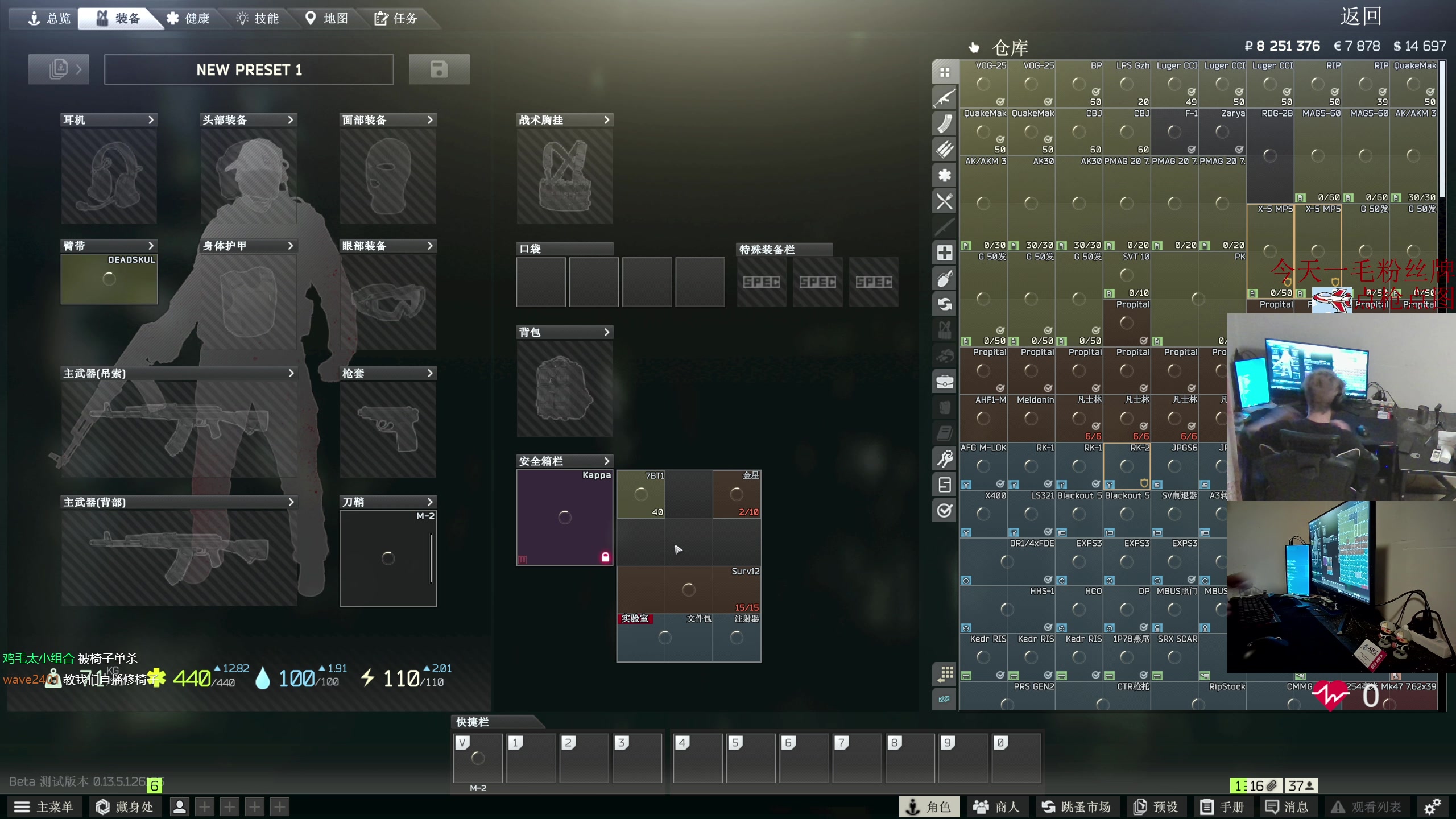Filter stash by quest checkmark icon
The width and height of the screenshot is (1456, 819).
[945, 511]
